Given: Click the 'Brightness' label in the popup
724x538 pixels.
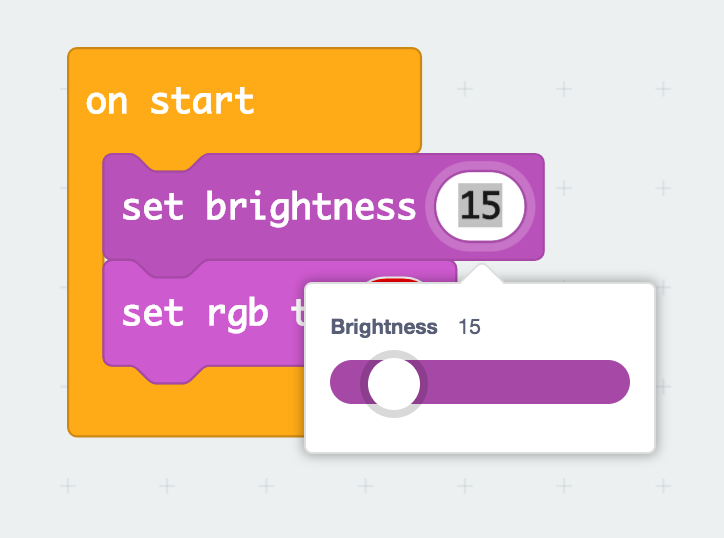Looking at the screenshot, I should click(x=384, y=327).
